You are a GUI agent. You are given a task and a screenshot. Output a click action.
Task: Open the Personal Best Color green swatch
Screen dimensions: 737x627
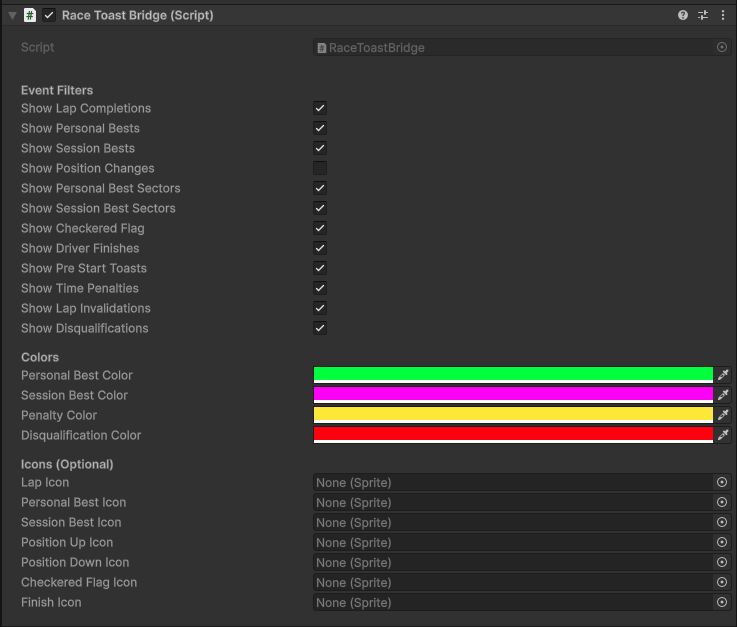tap(513, 375)
